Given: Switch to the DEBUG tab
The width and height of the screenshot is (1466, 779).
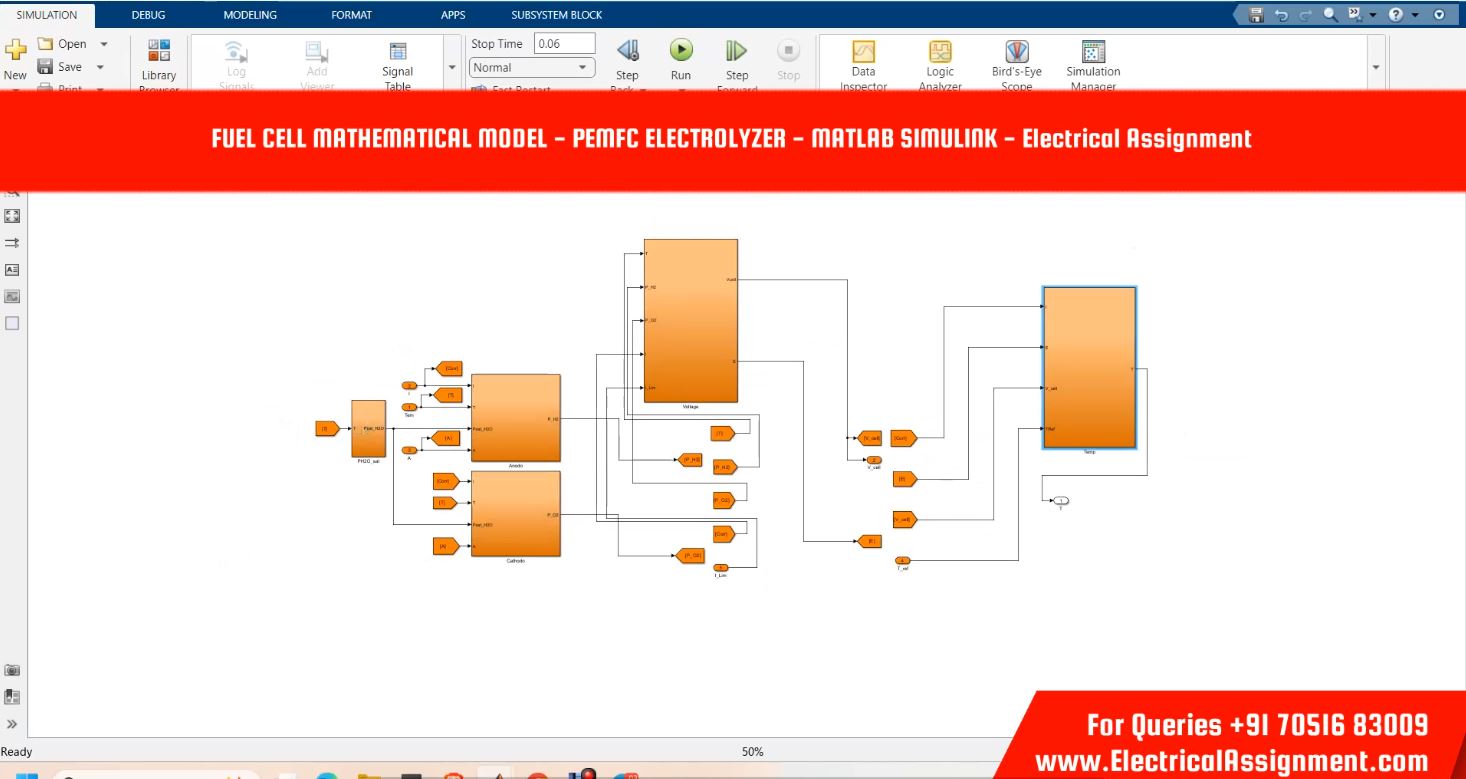Looking at the screenshot, I should click(148, 15).
